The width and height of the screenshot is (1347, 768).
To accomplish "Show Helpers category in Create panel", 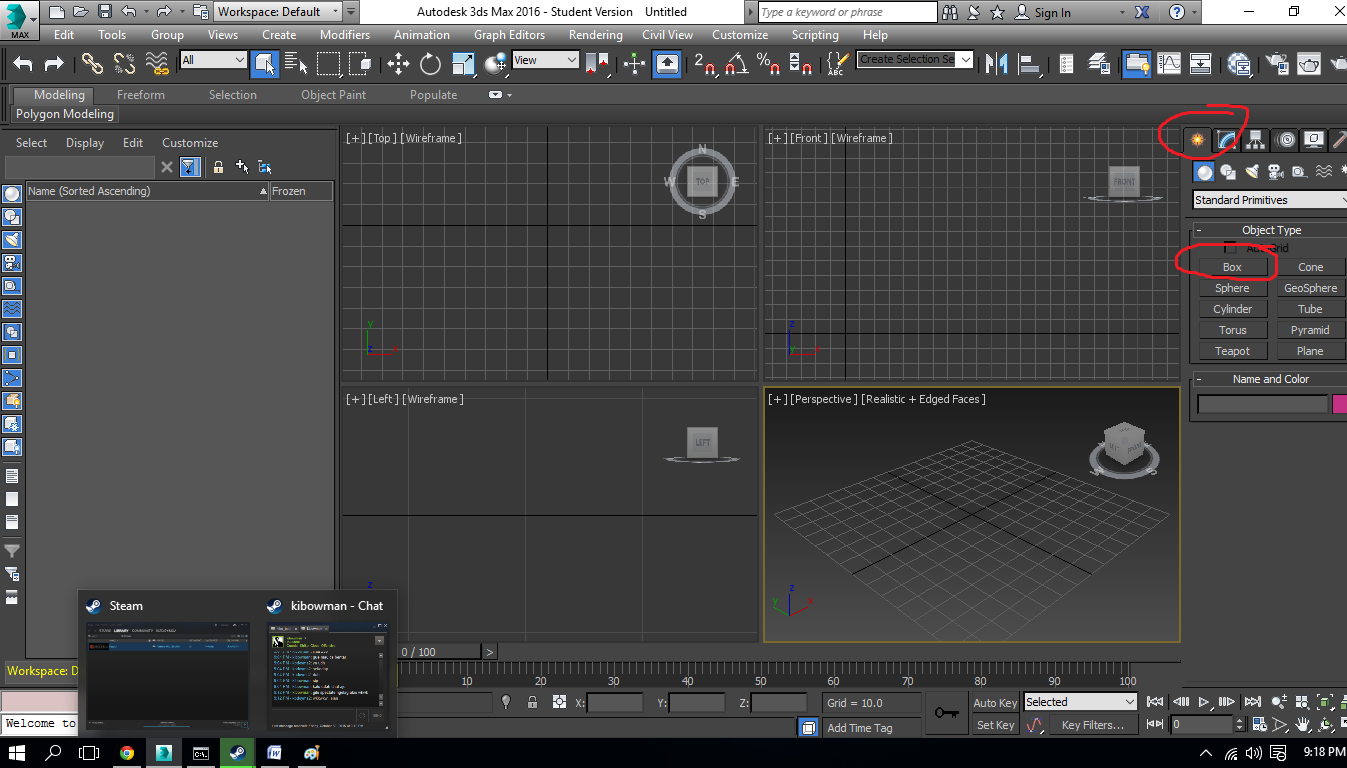I will (x=1299, y=172).
